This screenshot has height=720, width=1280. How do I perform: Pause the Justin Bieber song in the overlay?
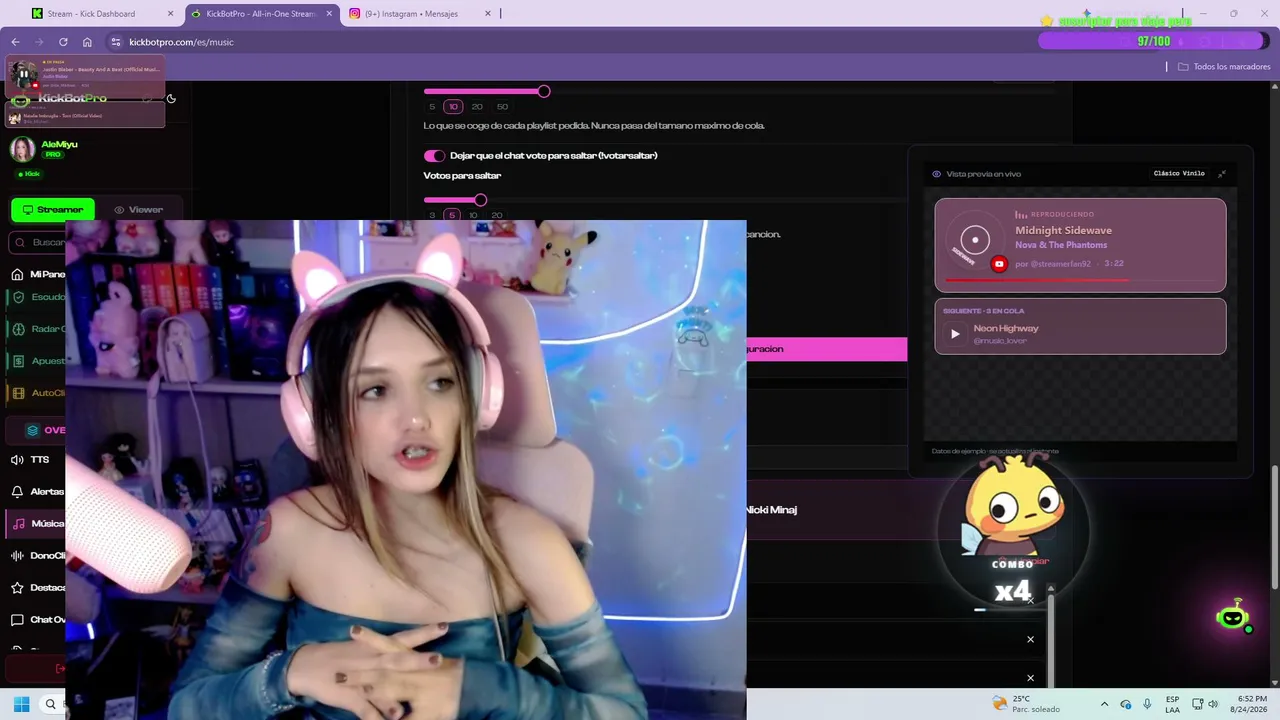23,74
